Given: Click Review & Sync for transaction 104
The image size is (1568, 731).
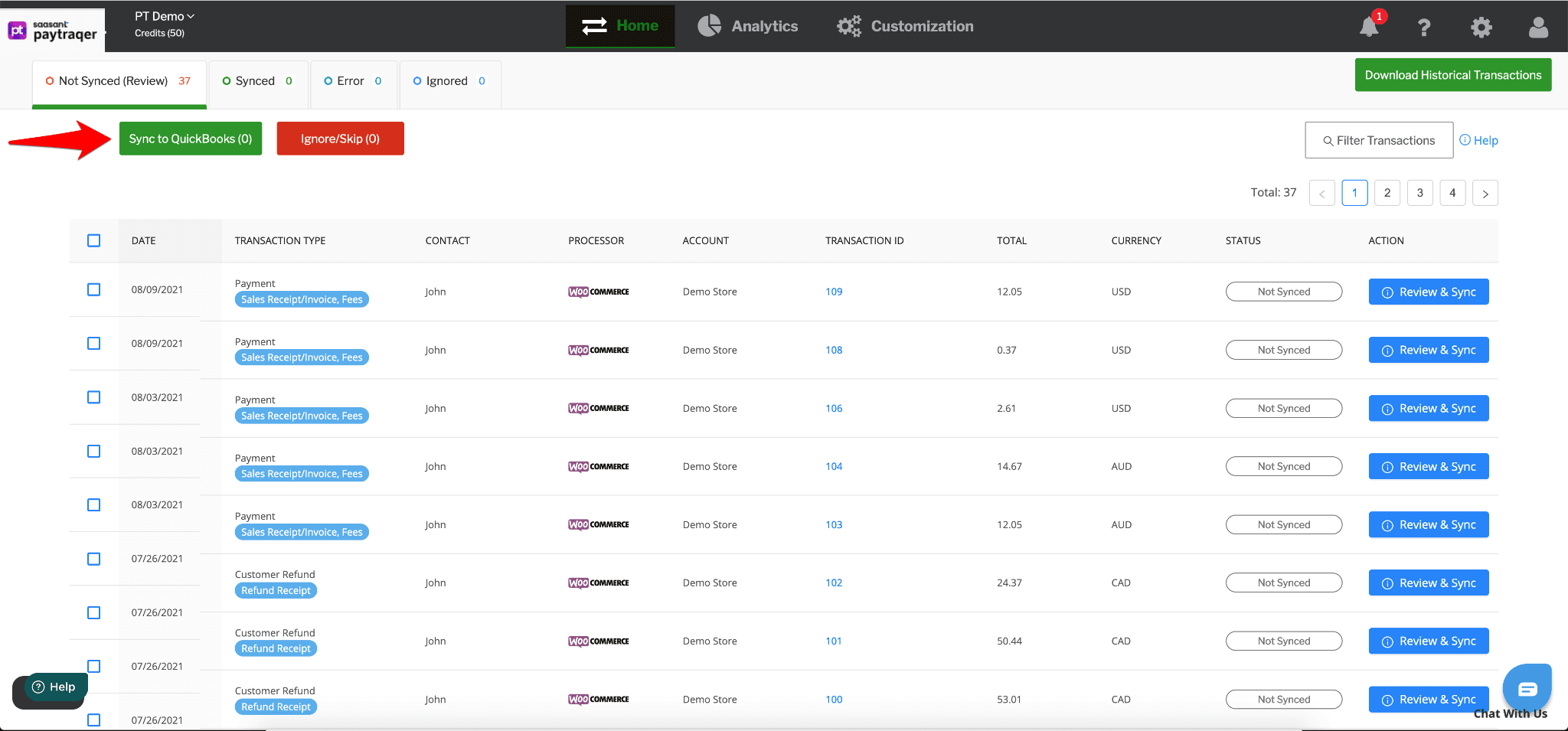Looking at the screenshot, I should (1429, 466).
